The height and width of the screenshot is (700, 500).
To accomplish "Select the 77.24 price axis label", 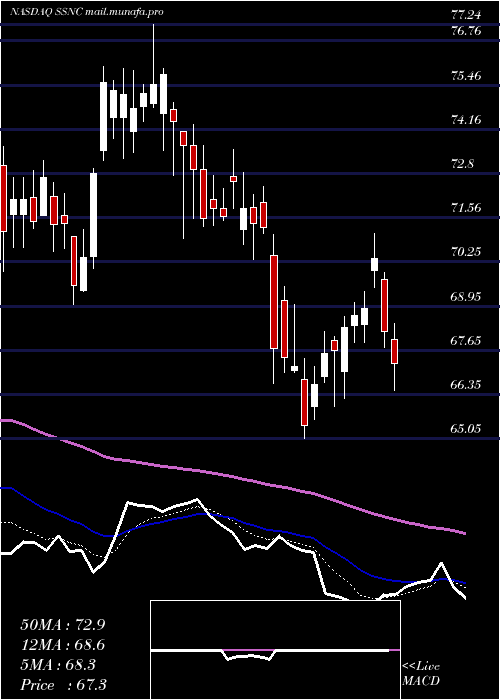I will pyautogui.click(x=466, y=15).
